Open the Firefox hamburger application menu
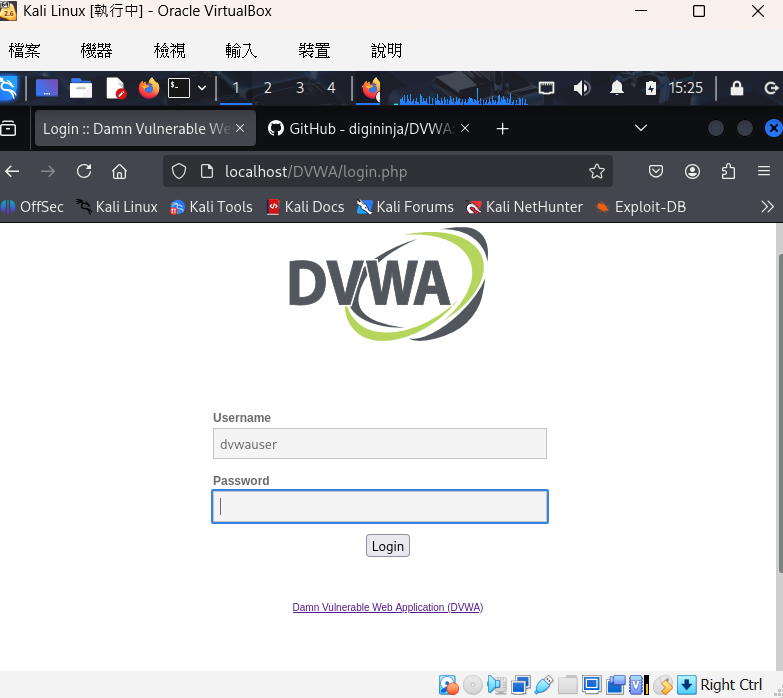The height and width of the screenshot is (698, 783). point(764,171)
